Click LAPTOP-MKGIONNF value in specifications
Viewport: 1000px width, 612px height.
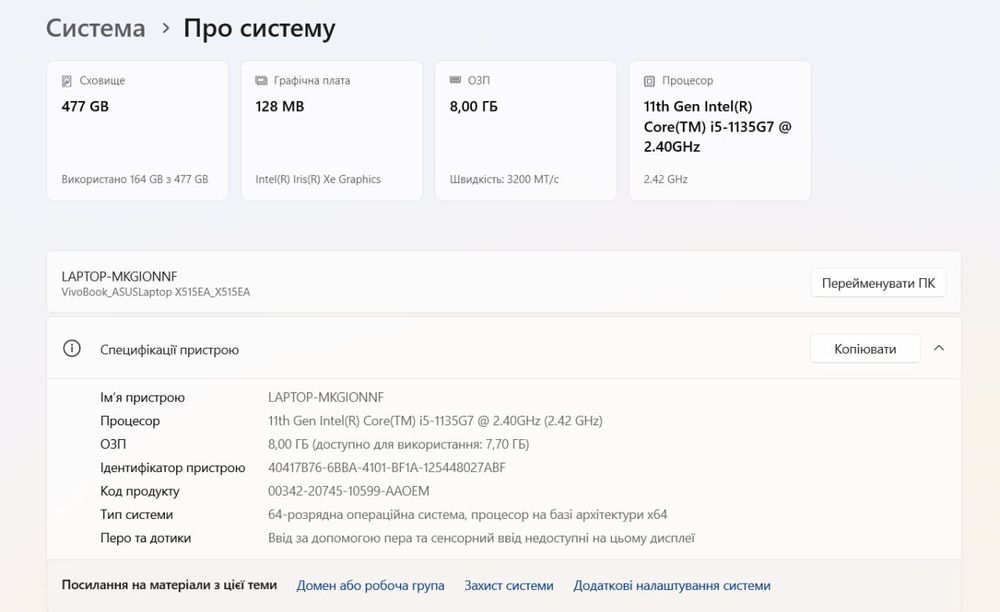[x=326, y=397]
